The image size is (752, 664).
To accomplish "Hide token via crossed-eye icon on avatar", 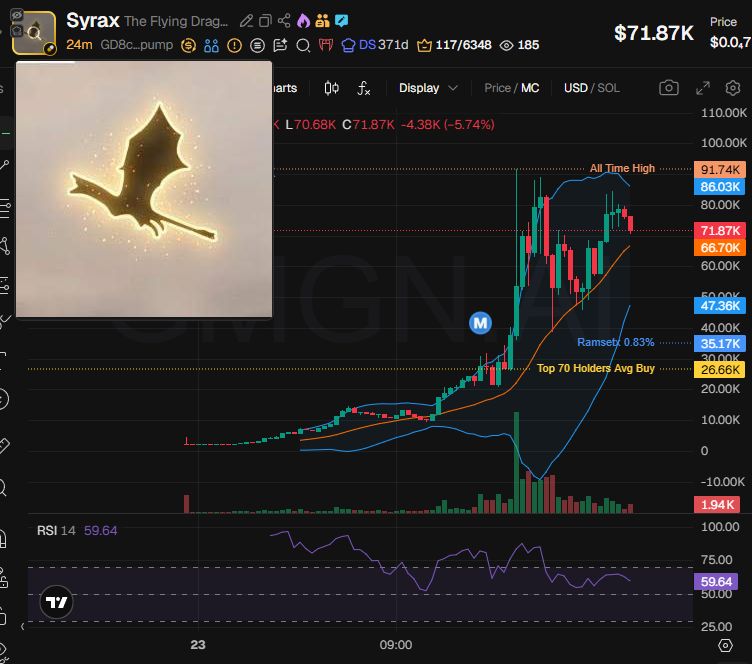I will [x=17, y=15].
